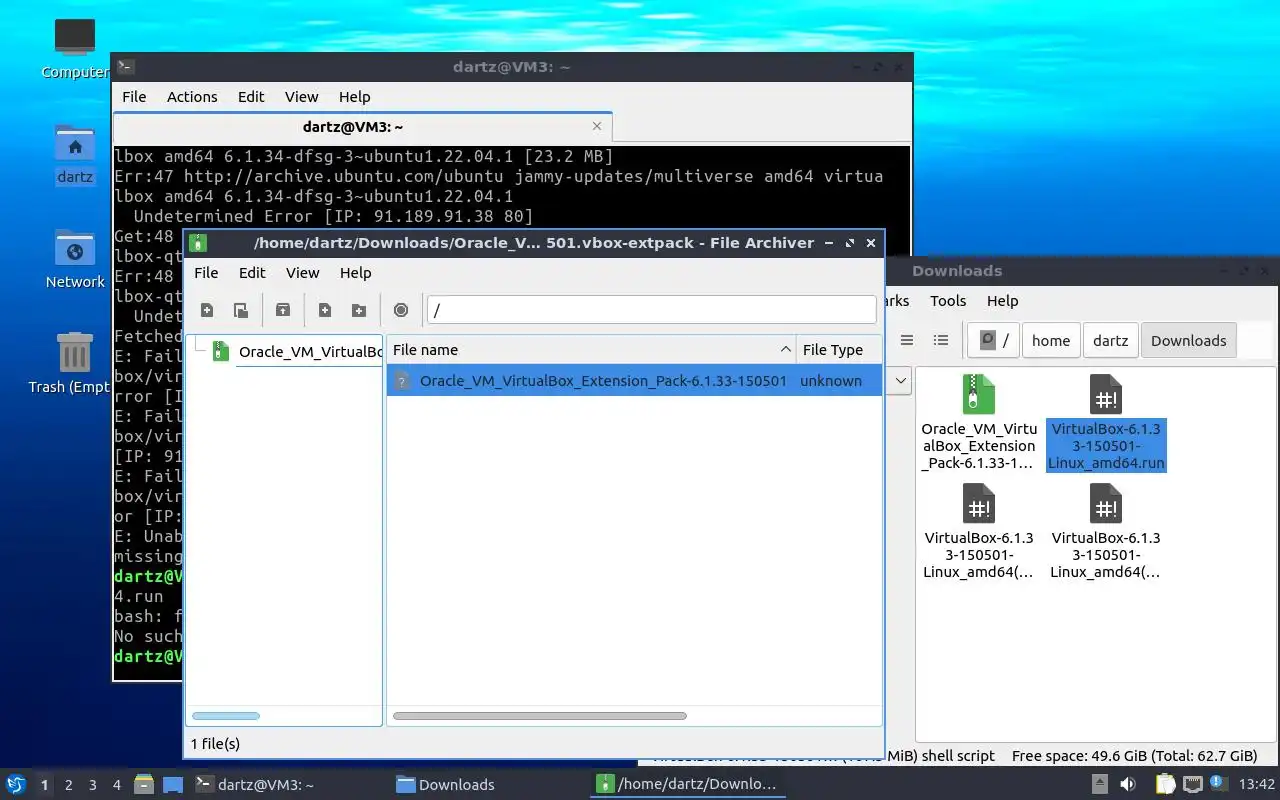Image resolution: width=1280 pixels, height=800 pixels.
Task: Open View menu in File Archiver
Action: tap(302, 272)
